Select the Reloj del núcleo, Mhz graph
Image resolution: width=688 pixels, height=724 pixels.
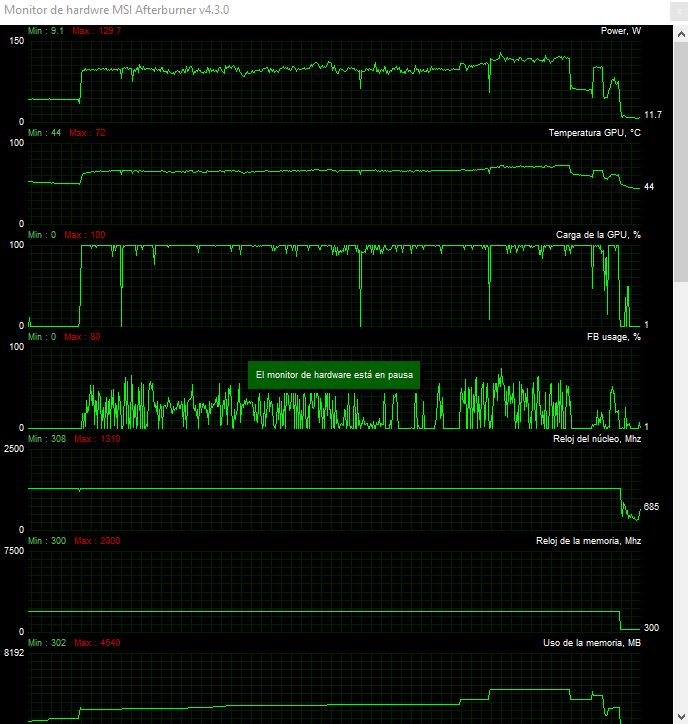click(x=334, y=489)
